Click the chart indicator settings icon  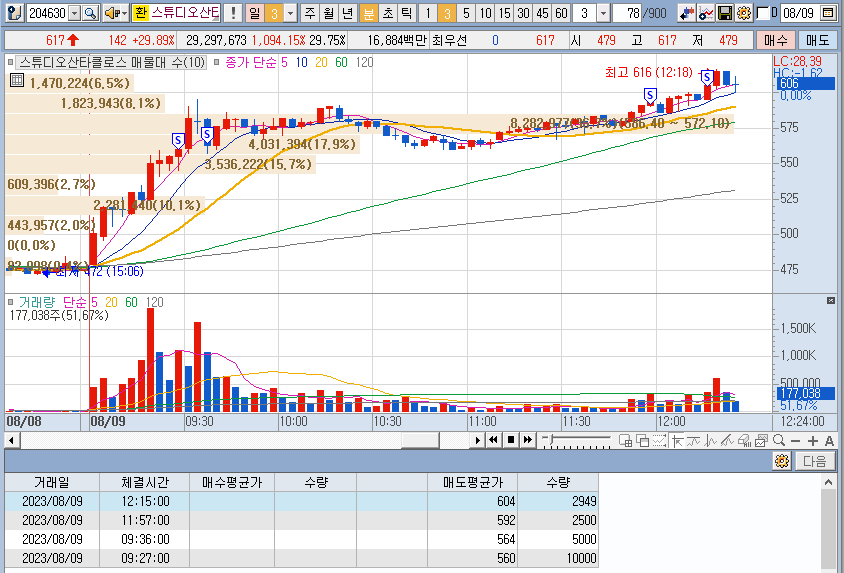(x=706, y=13)
